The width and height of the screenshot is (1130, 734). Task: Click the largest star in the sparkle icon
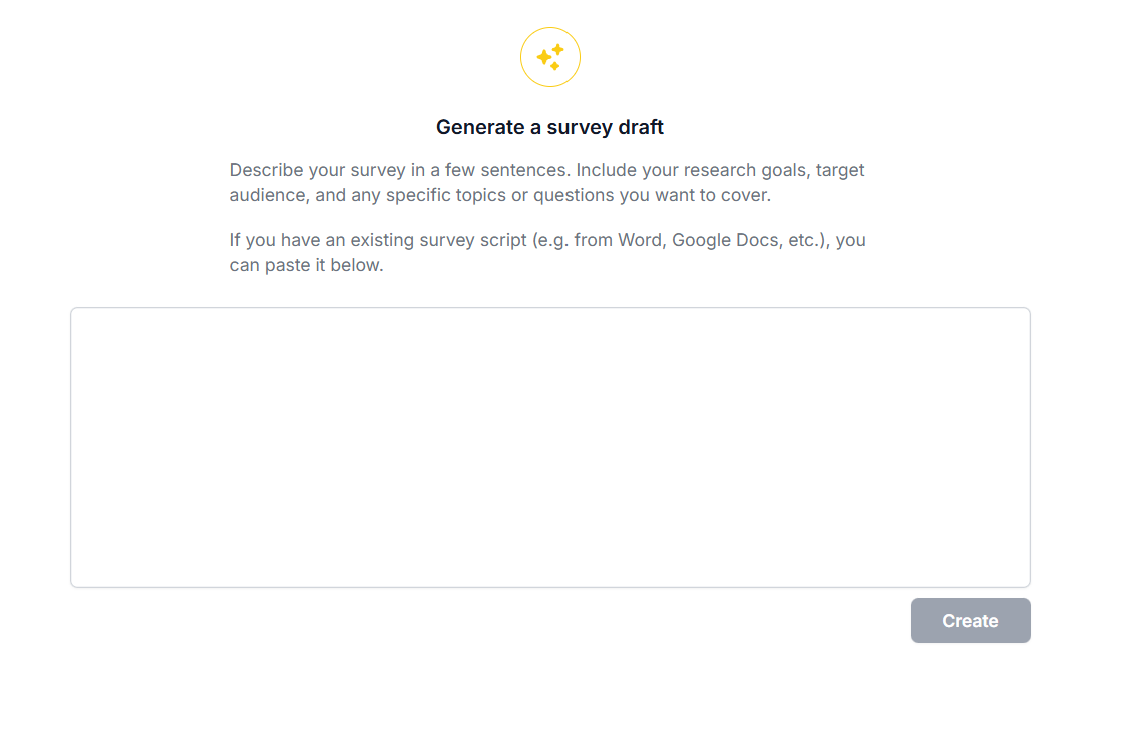544,57
